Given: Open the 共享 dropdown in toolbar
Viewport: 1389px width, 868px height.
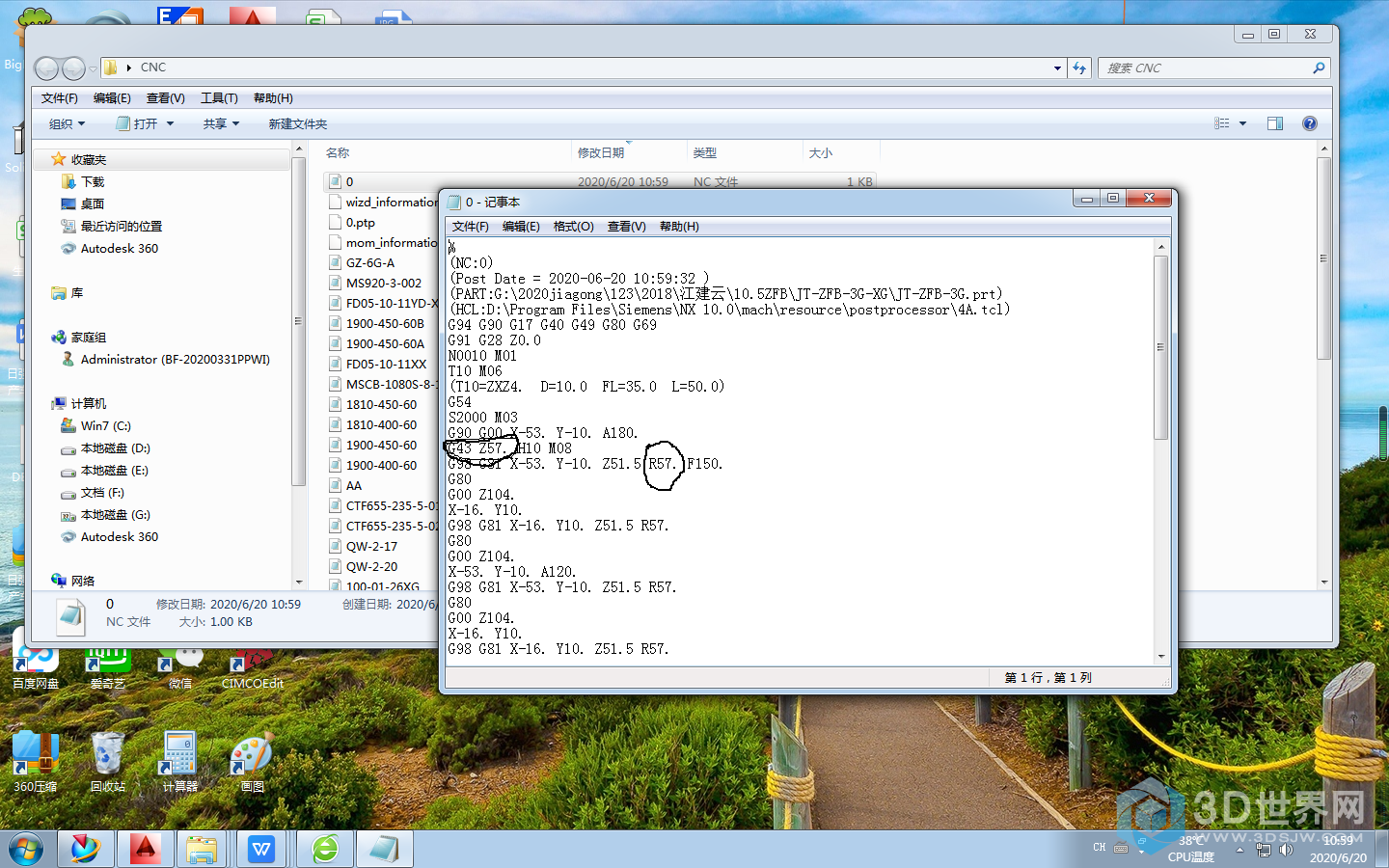Looking at the screenshot, I should pos(221,123).
